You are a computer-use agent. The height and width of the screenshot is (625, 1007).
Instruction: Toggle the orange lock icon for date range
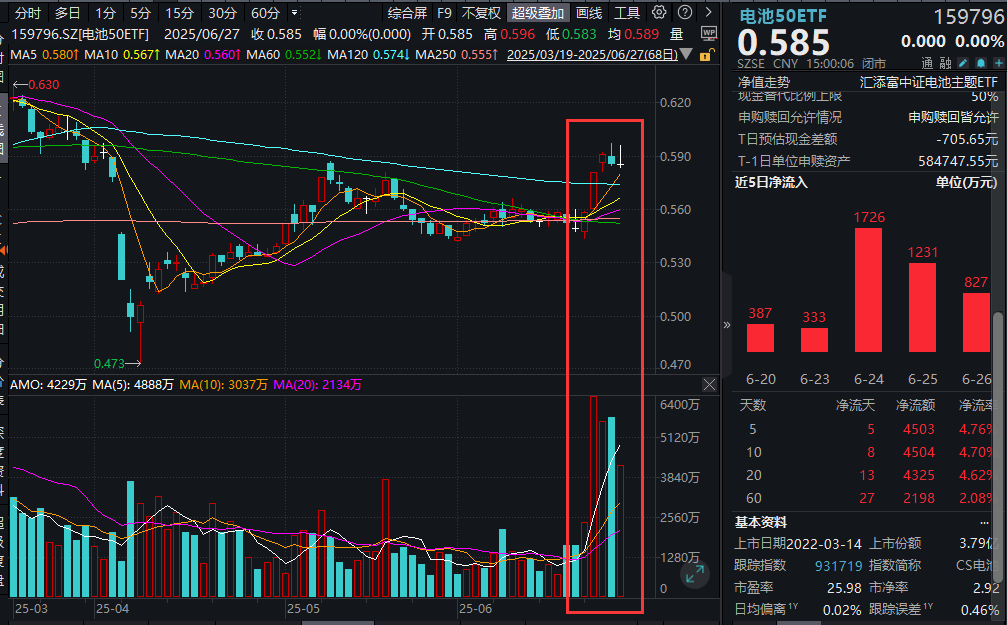705,55
